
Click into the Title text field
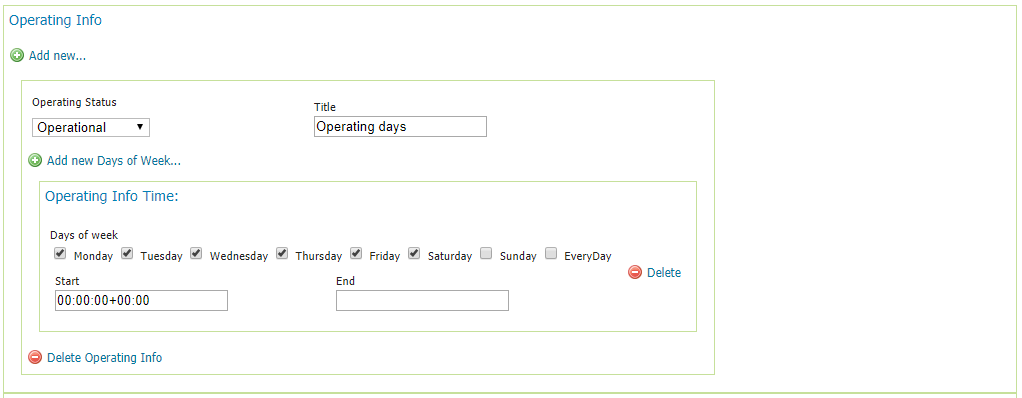[x=400, y=126]
